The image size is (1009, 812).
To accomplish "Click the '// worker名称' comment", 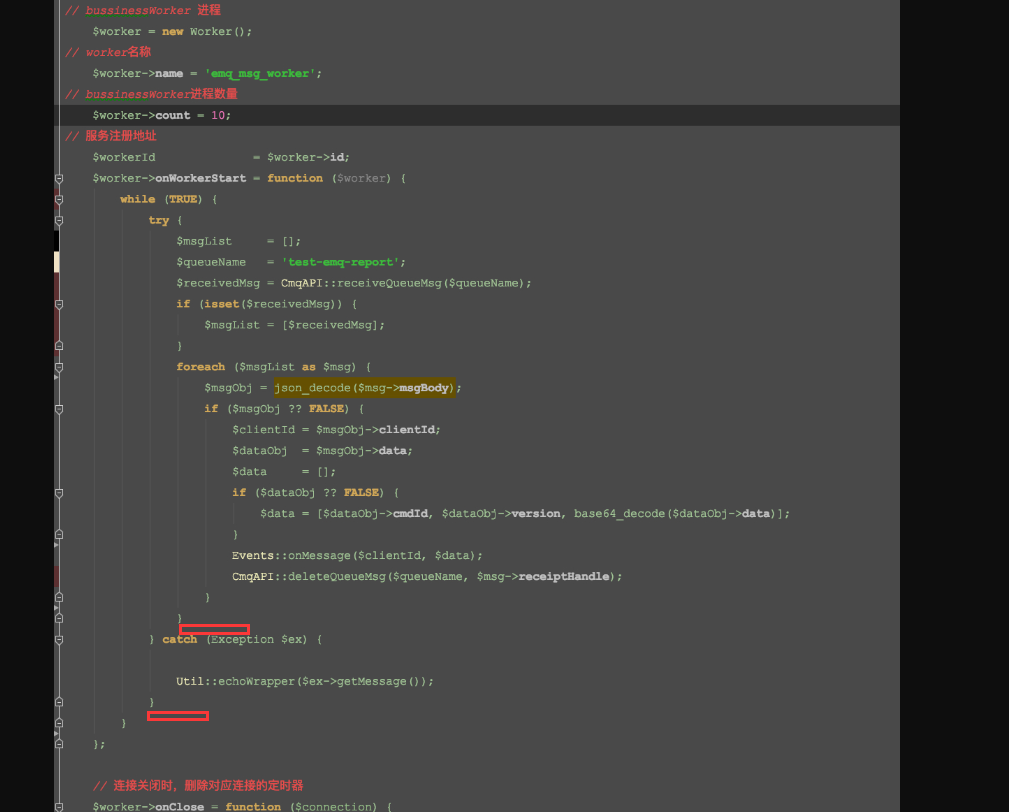I will [108, 52].
